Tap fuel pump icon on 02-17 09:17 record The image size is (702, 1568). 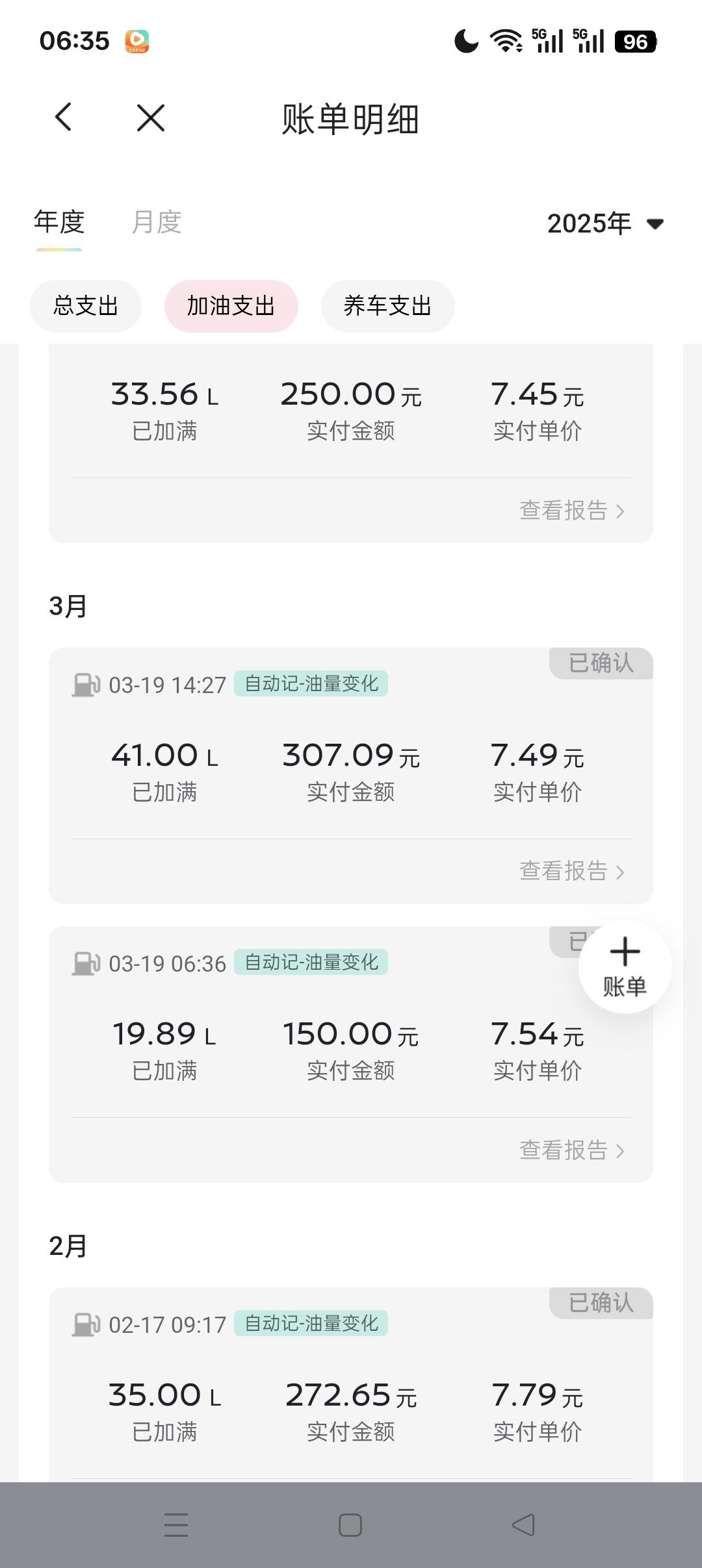point(86,1324)
